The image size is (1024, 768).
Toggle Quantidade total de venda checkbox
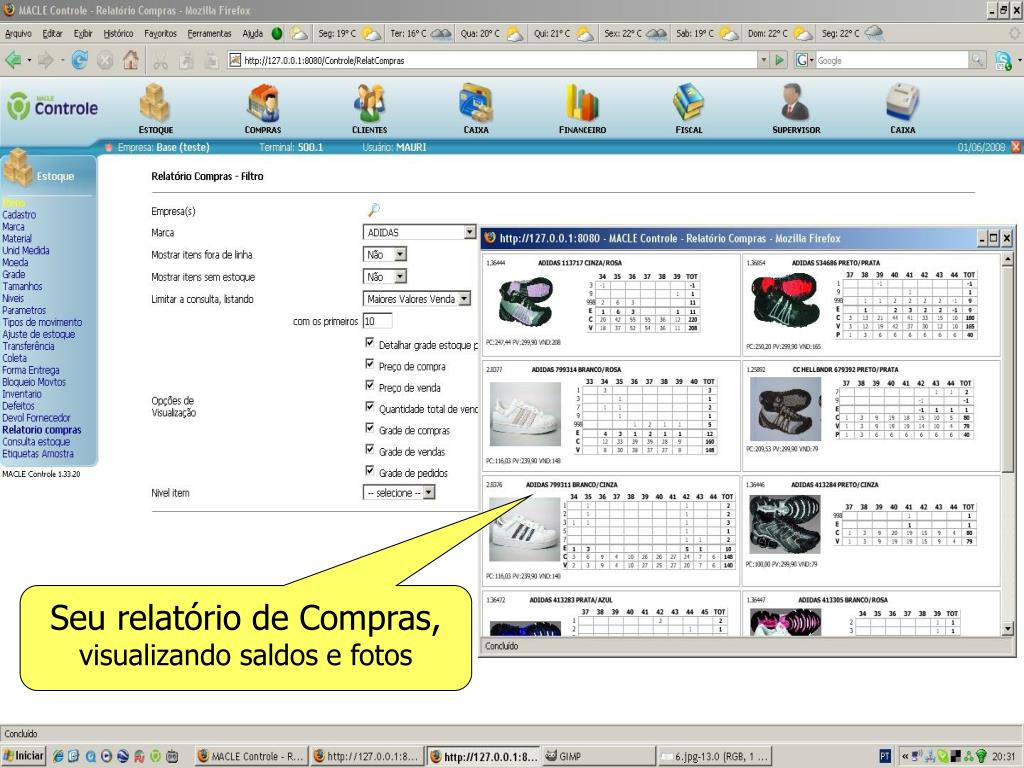pyautogui.click(x=370, y=407)
